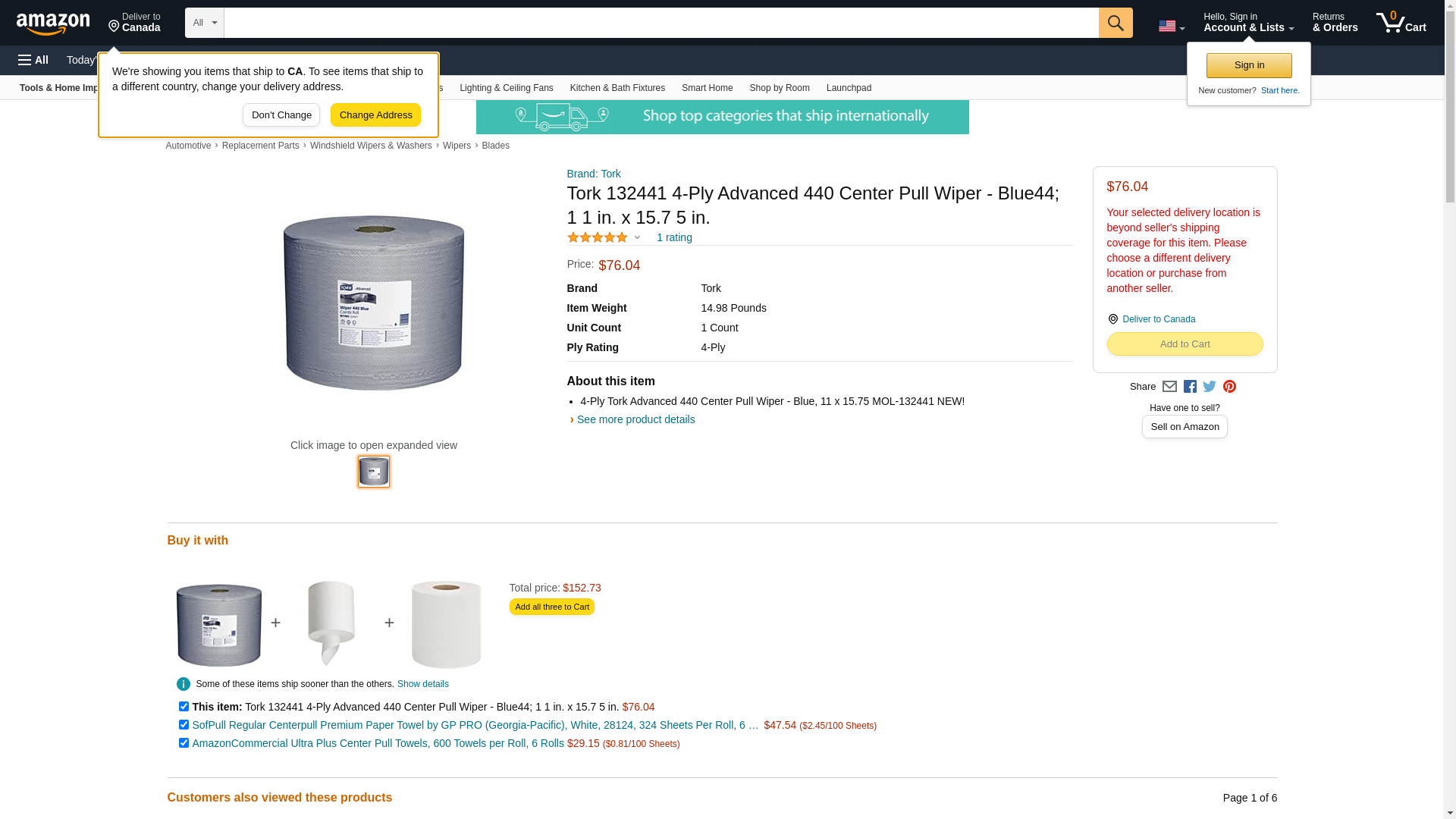Image resolution: width=1456 pixels, height=819 pixels.
Task: Click the search magnifier button
Action: coord(1115,23)
